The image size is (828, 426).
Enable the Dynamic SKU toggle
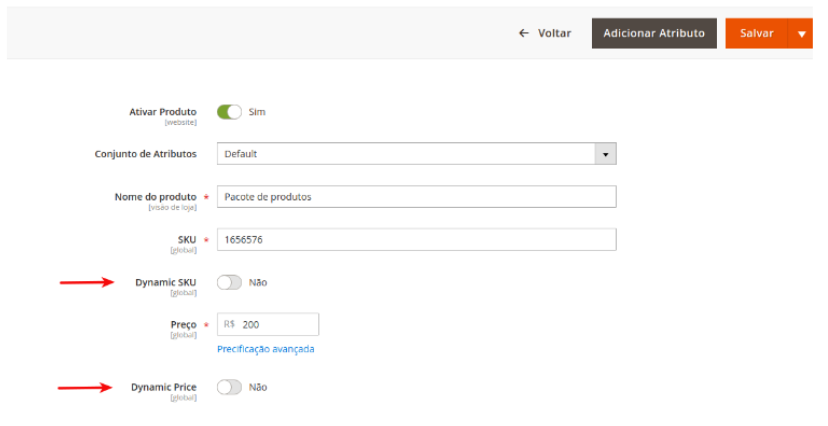(x=229, y=282)
